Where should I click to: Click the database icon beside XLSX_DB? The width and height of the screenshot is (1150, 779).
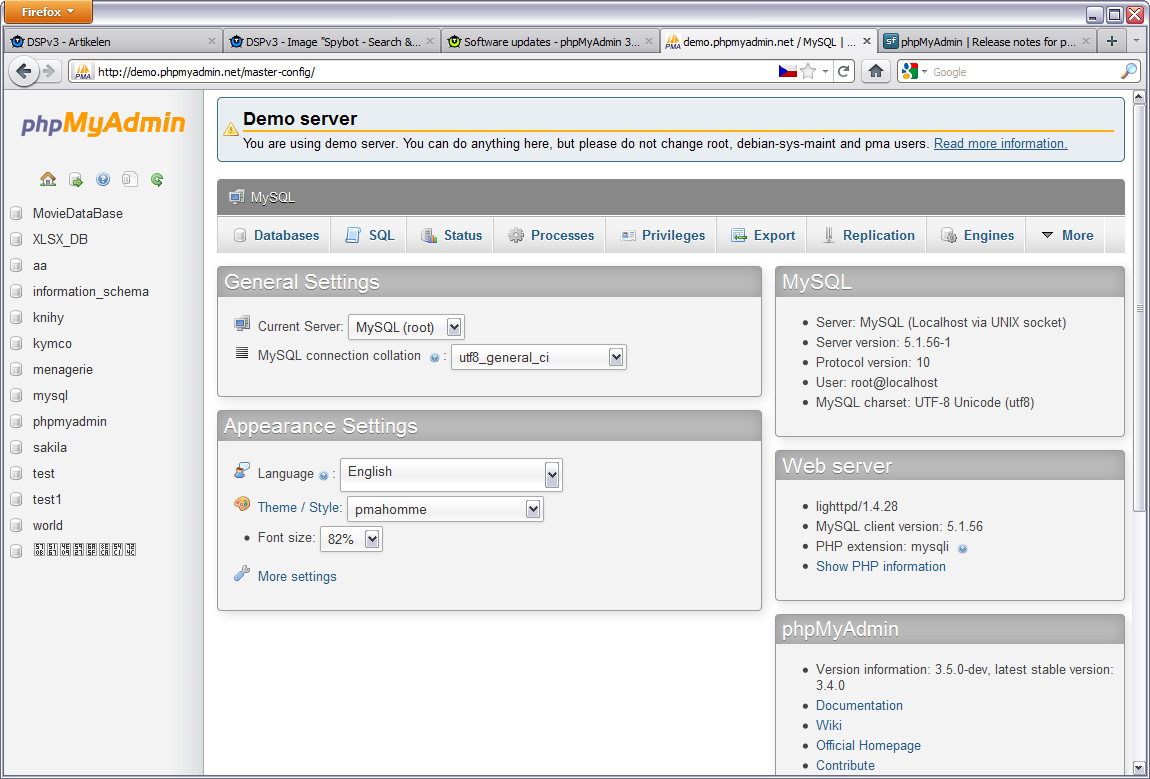point(16,239)
